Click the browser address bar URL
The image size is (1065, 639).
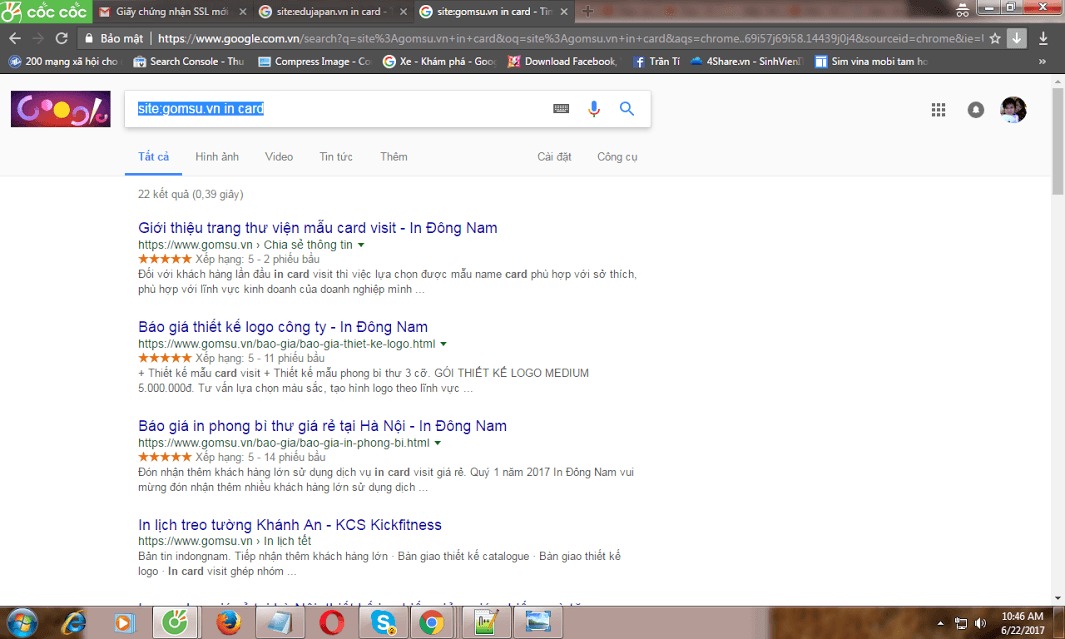pyautogui.click(x=569, y=39)
